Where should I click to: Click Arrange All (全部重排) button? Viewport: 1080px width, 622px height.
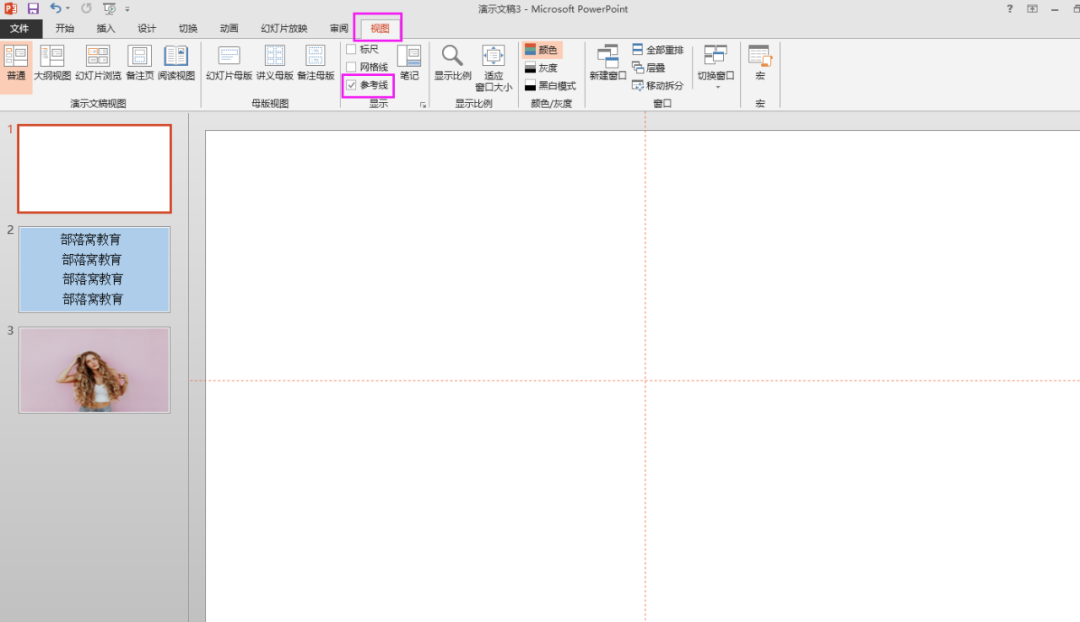(x=658, y=50)
